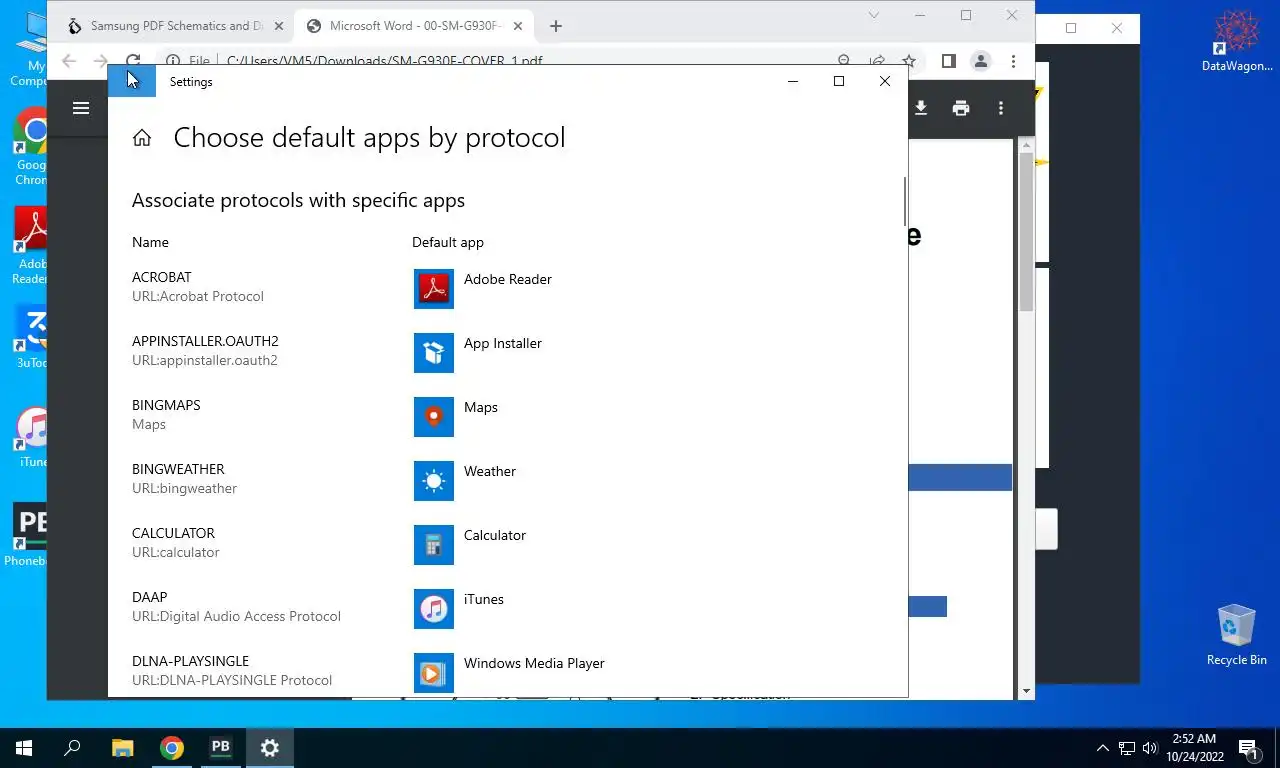Click the Calculator icon for CALCULATOR protocol

click(433, 545)
